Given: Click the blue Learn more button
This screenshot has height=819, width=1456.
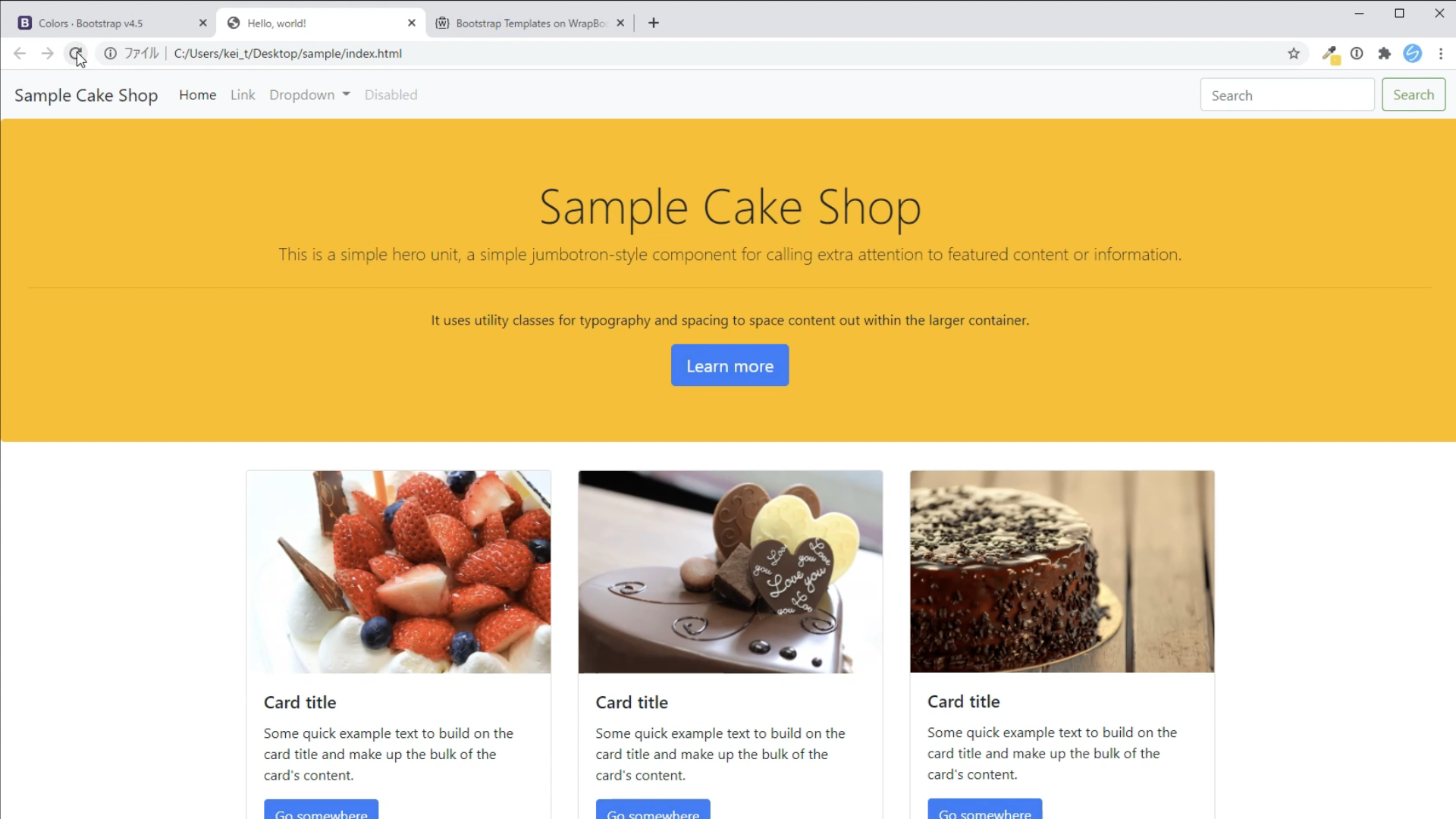Looking at the screenshot, I should pyautogui.click(x=730, y=366).
